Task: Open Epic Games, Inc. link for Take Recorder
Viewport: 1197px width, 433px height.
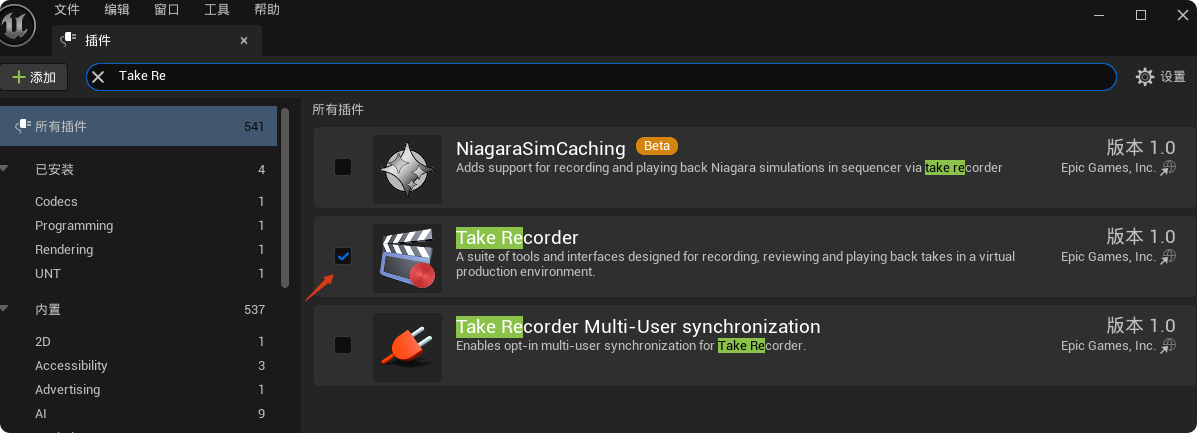Action: click(x=1108, y=257)
